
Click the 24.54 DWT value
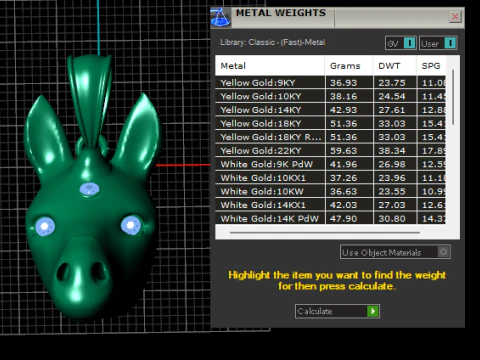coord(392,96)
